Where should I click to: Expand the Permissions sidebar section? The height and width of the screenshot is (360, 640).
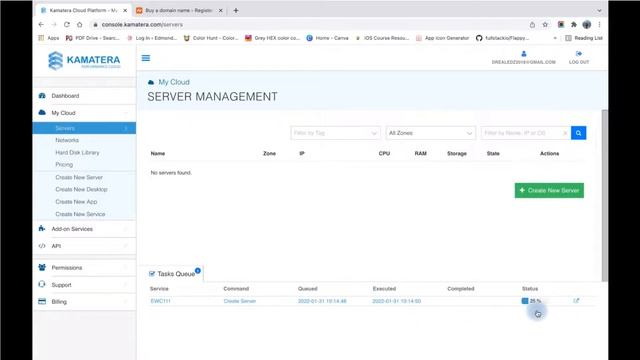click(x=84, y=268)
